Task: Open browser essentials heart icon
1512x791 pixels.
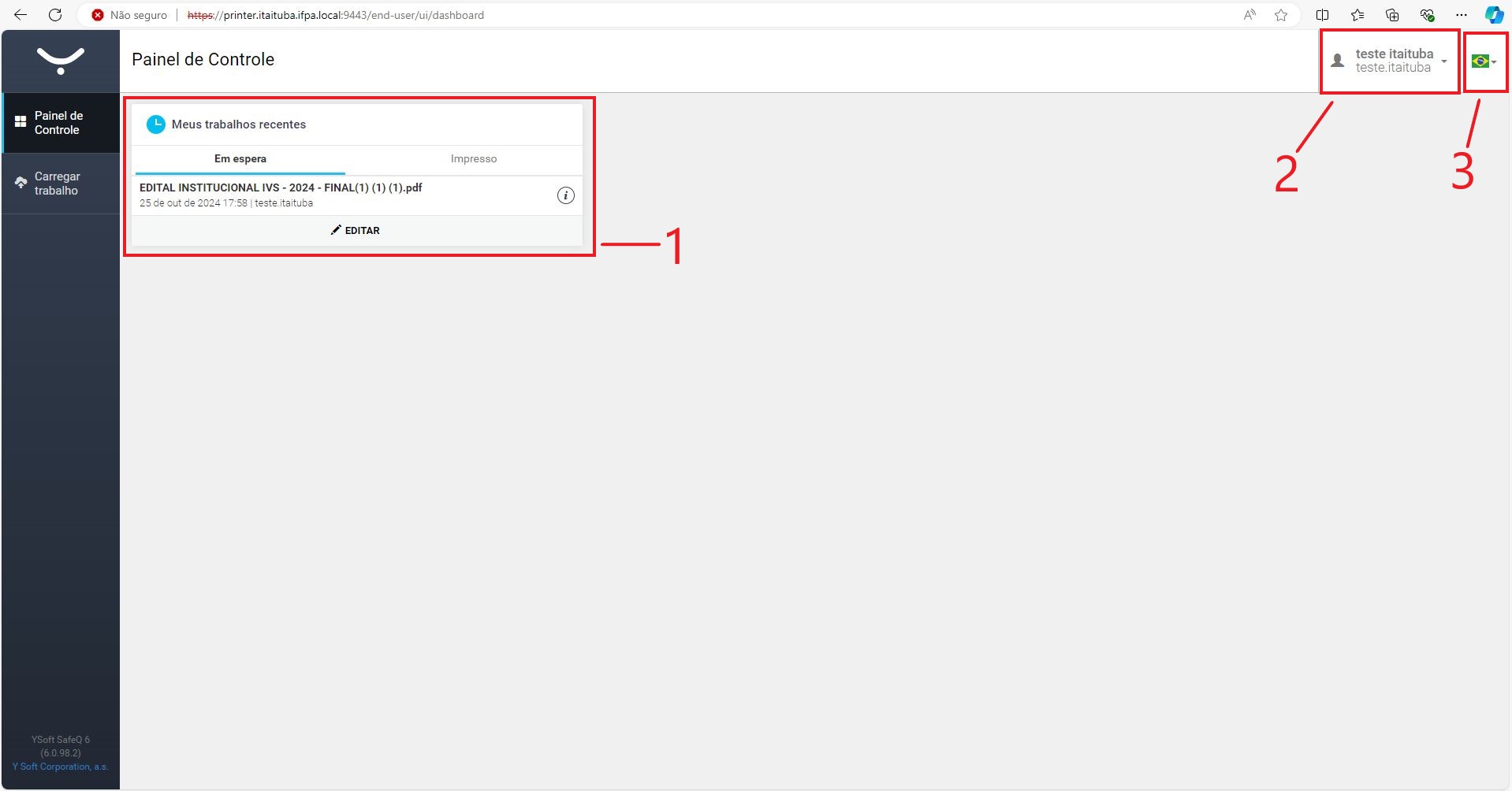Action: pyautogui.click(x=1427, y=15)
